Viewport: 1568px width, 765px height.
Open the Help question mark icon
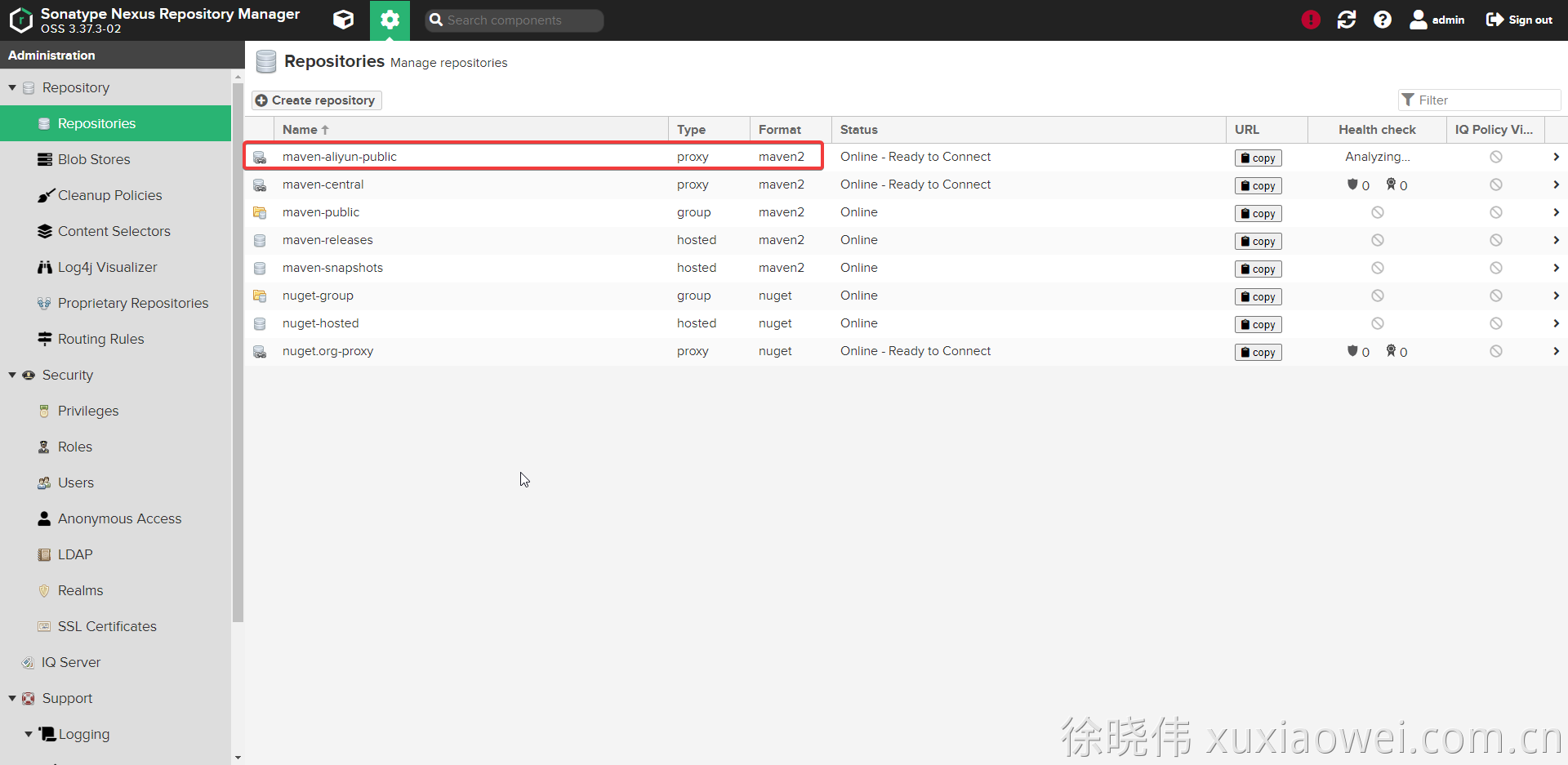(1383, 20)
